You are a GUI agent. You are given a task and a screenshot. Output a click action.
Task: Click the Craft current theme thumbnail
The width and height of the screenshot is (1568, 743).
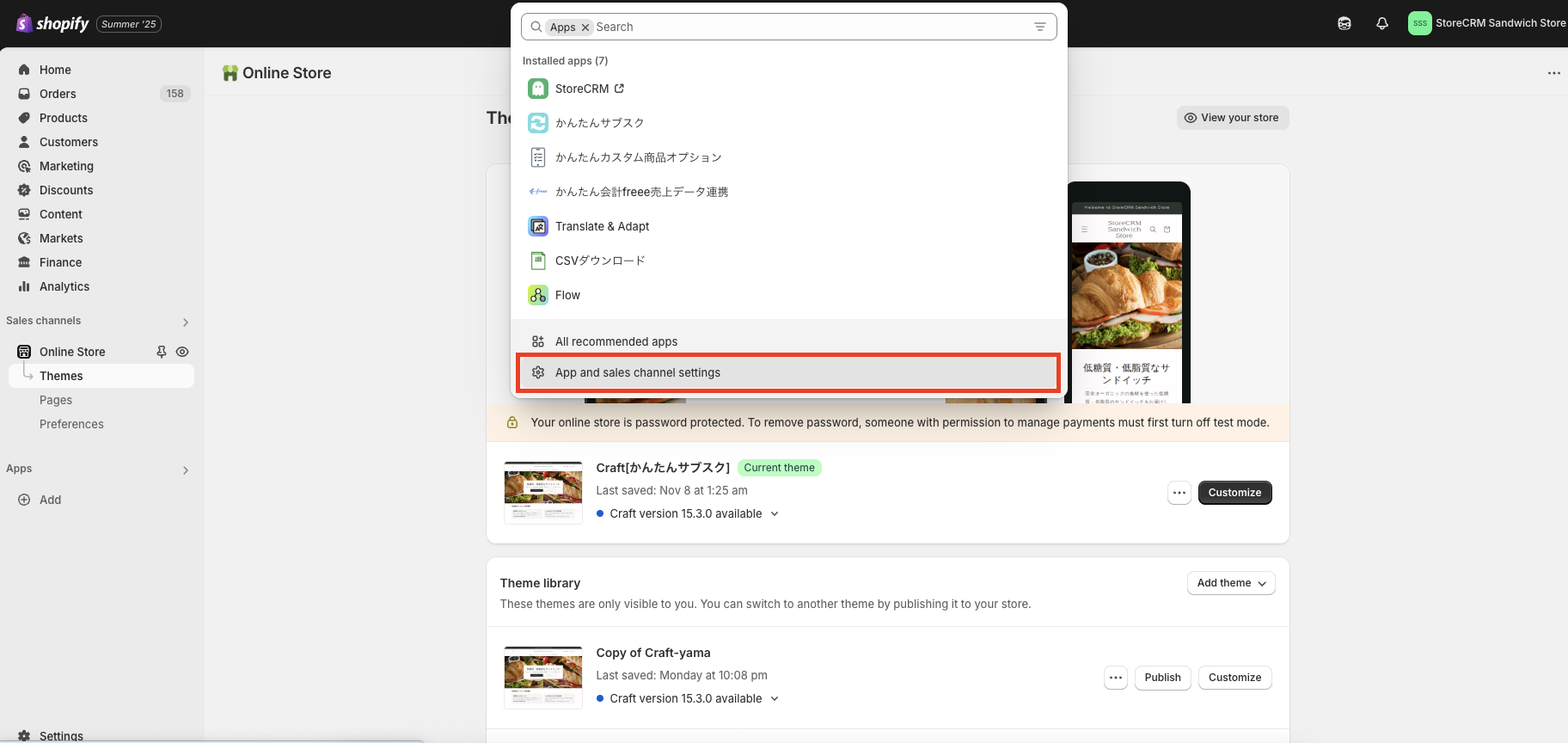[543, 493]
